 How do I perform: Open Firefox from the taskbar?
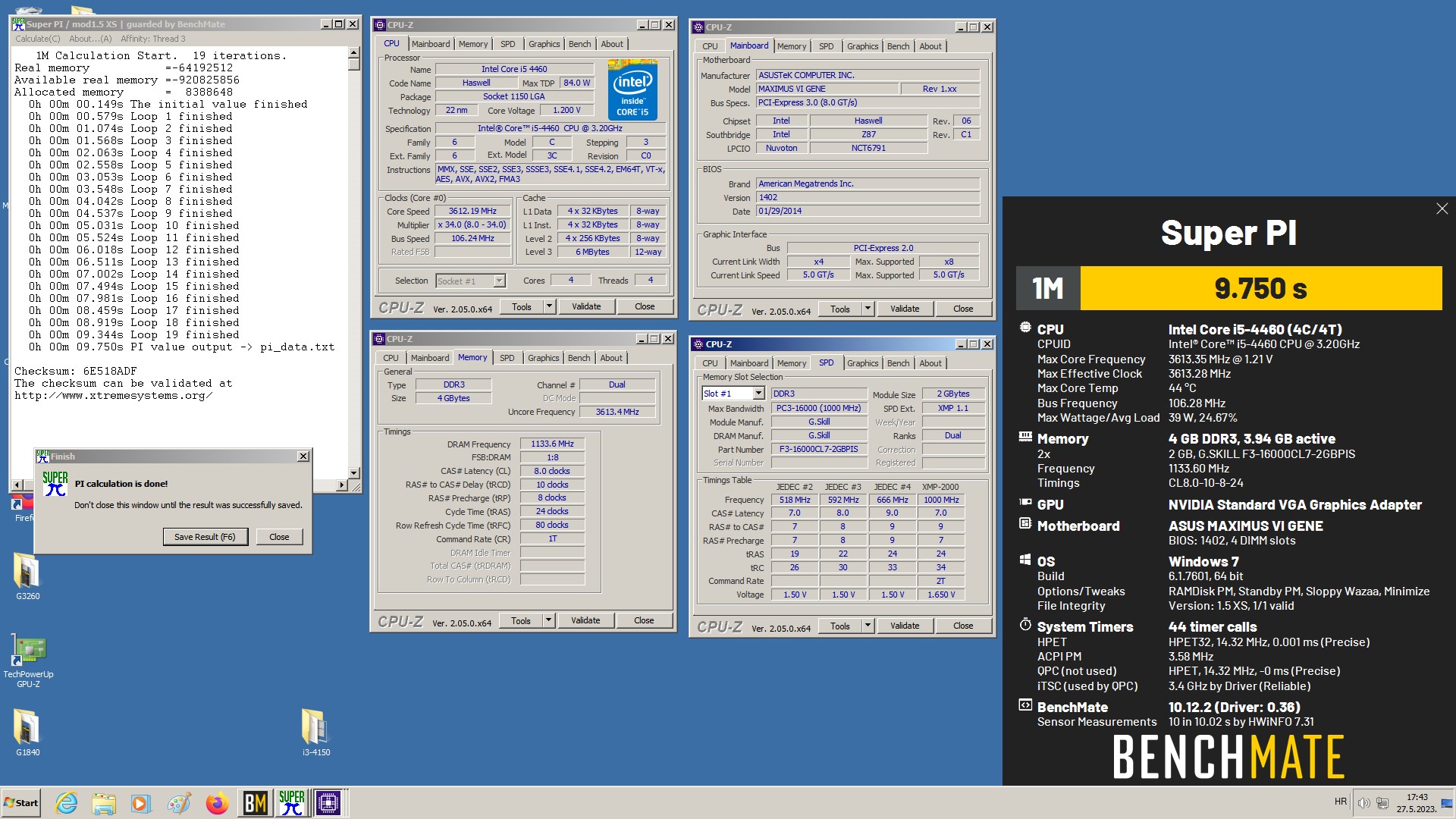217,803
